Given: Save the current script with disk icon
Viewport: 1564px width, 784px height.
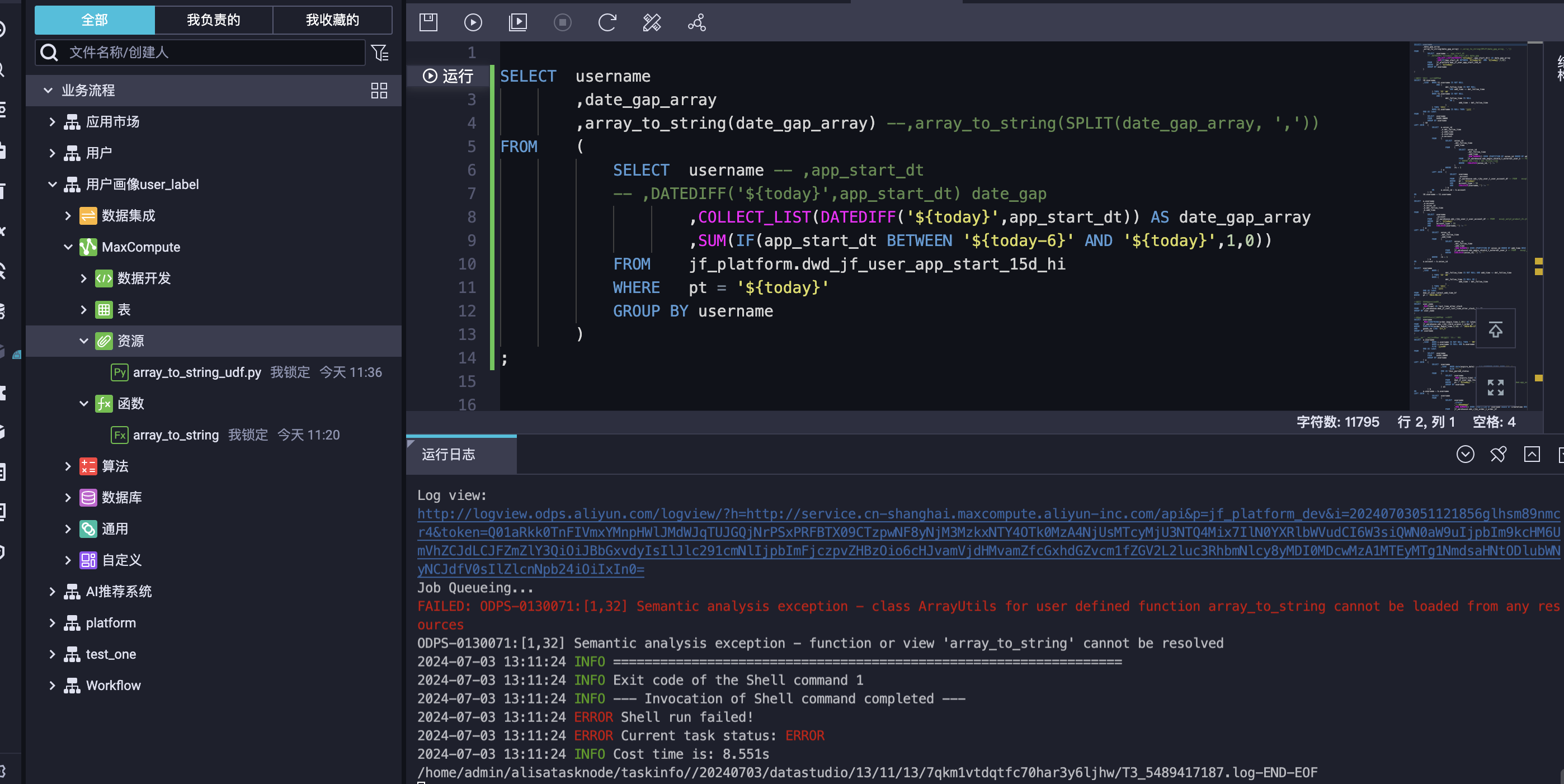Looking at the screenshot, I should (x=428, y=22).
